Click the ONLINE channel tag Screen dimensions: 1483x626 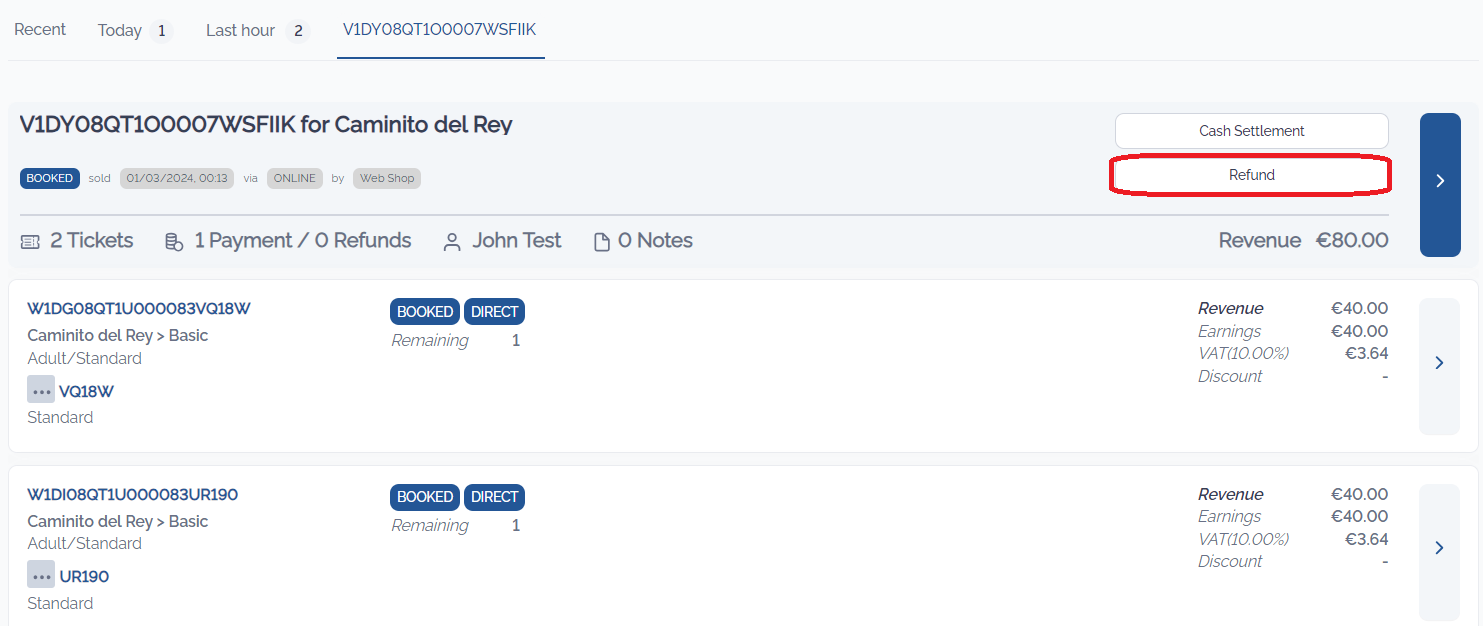pyautogui.click(x=294, y=178)
